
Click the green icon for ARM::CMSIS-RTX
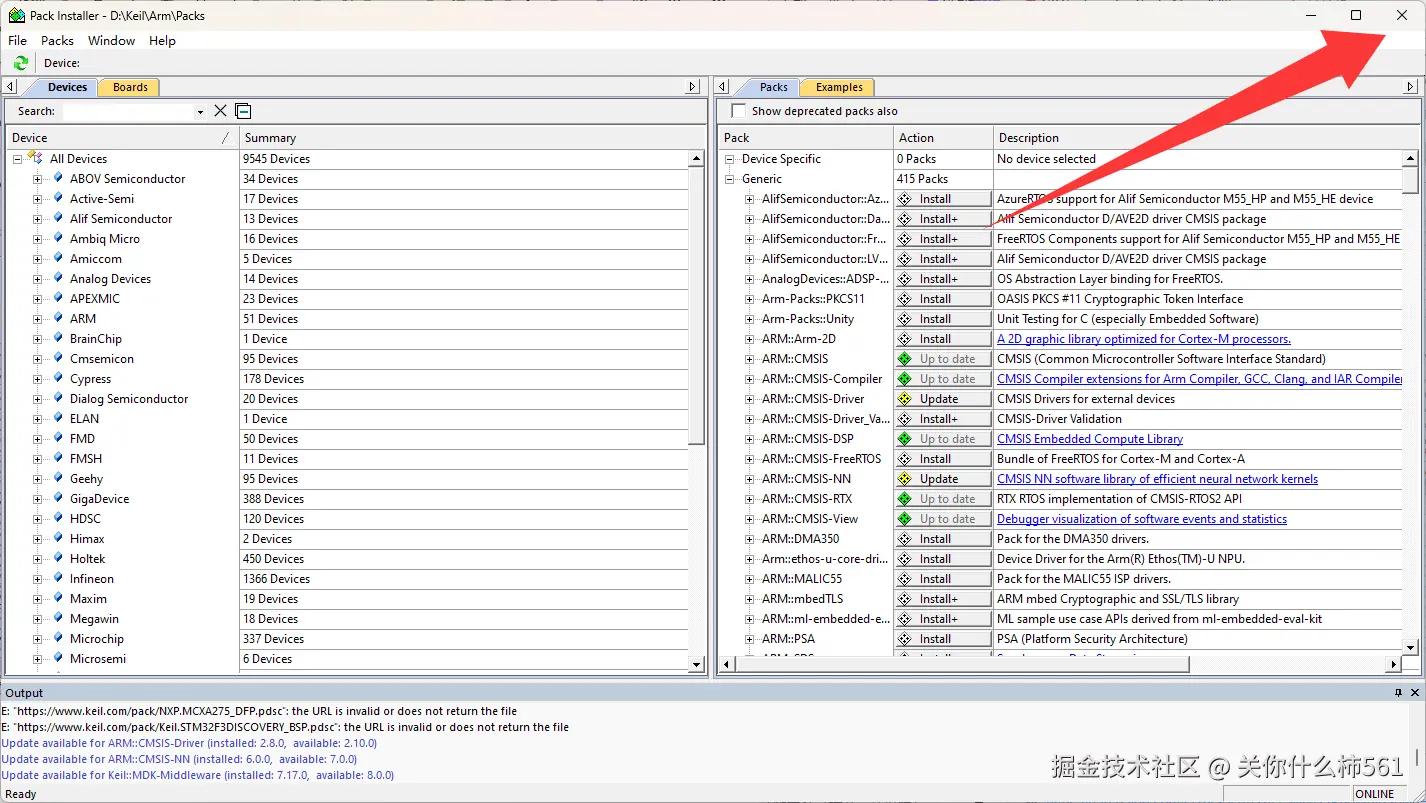pyautogui.click(x=905, y=499)
